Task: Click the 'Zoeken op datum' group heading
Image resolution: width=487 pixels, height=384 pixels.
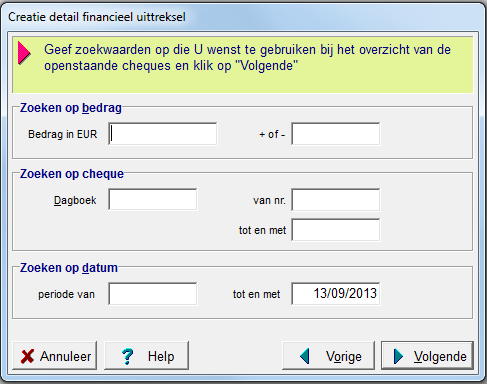Action: point(69,268)
